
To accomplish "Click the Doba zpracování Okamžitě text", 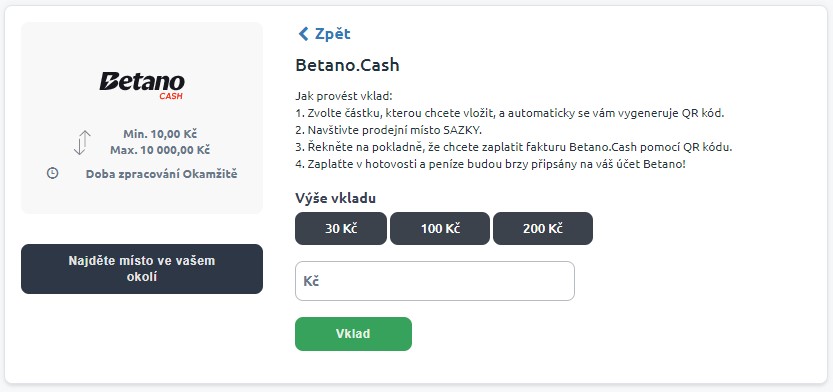I will coord(162,174).
